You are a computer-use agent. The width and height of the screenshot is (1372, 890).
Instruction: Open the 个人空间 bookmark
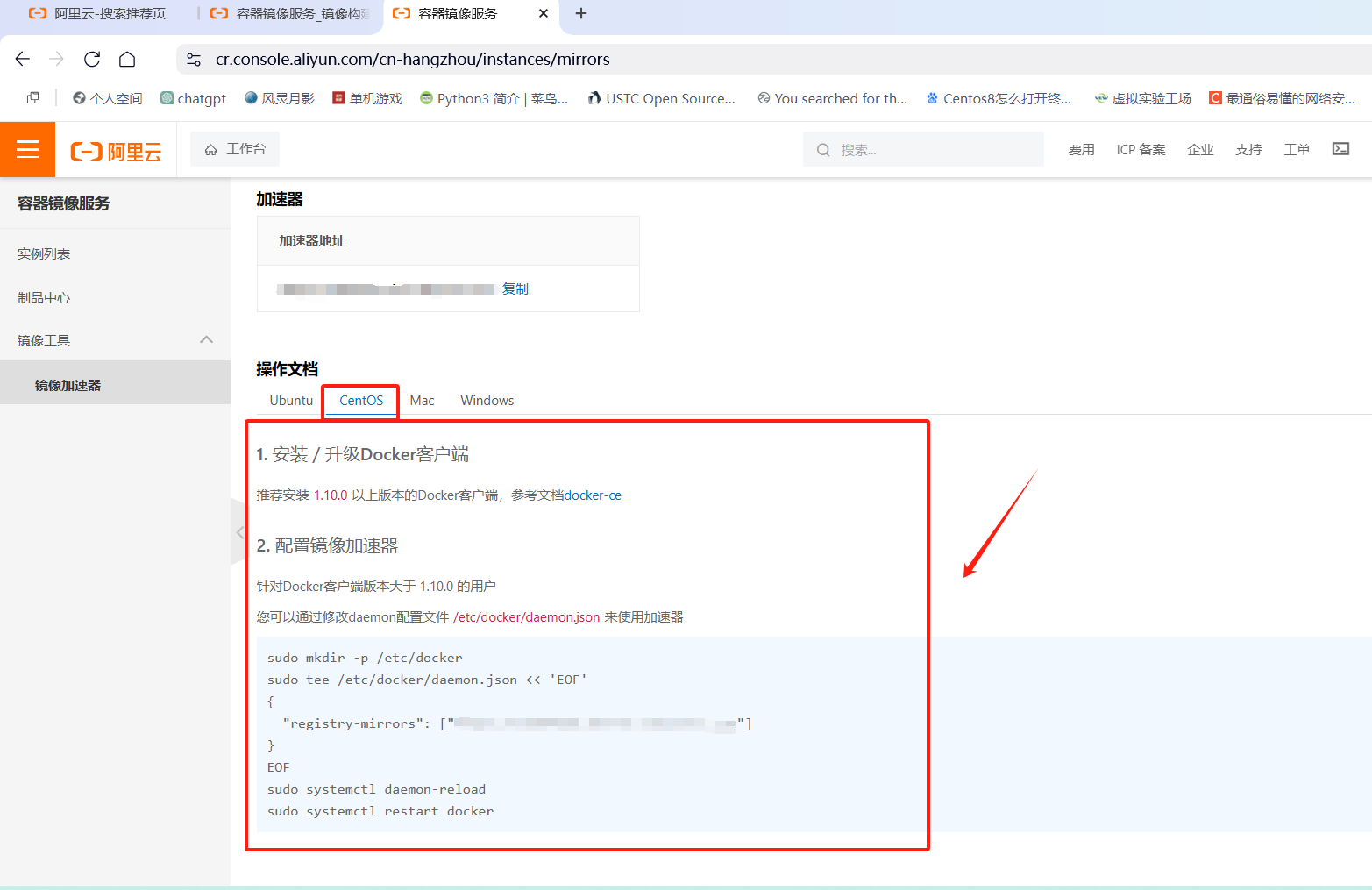coord(107,98)
